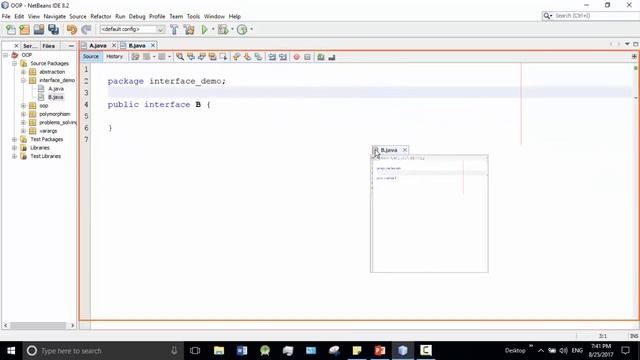Screen dimensions: 640x360
Task: Open File Explorer from the taskbar
Action: click(219, 351)
